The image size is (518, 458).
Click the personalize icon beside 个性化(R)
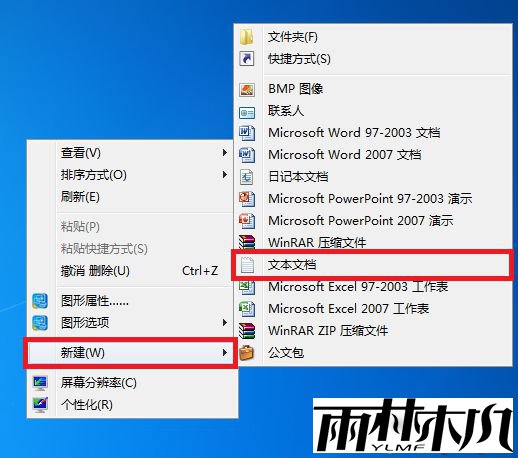[x=40, y=405]
